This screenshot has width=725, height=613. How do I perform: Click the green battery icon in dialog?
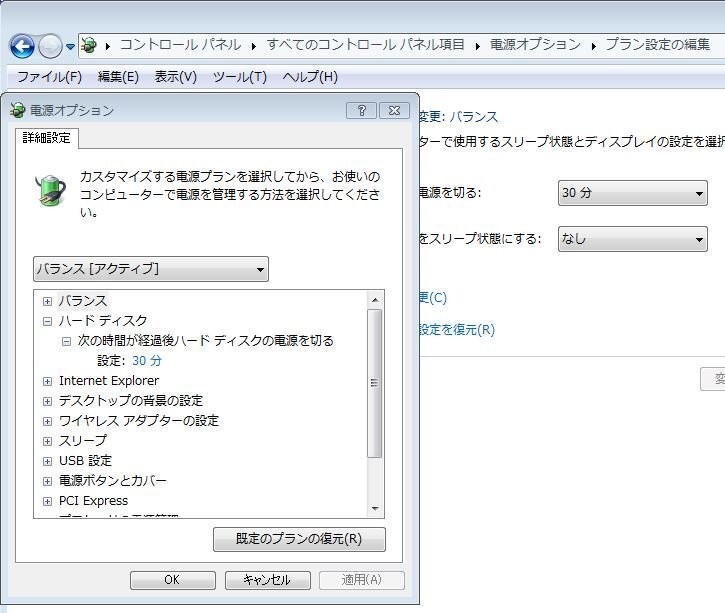click(x=50, y=190)
